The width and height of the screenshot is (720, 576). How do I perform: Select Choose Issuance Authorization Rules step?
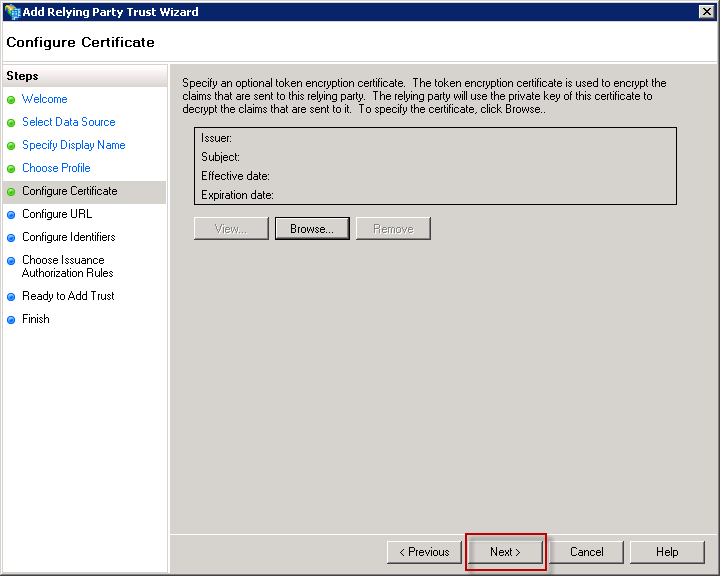[68, 266]
